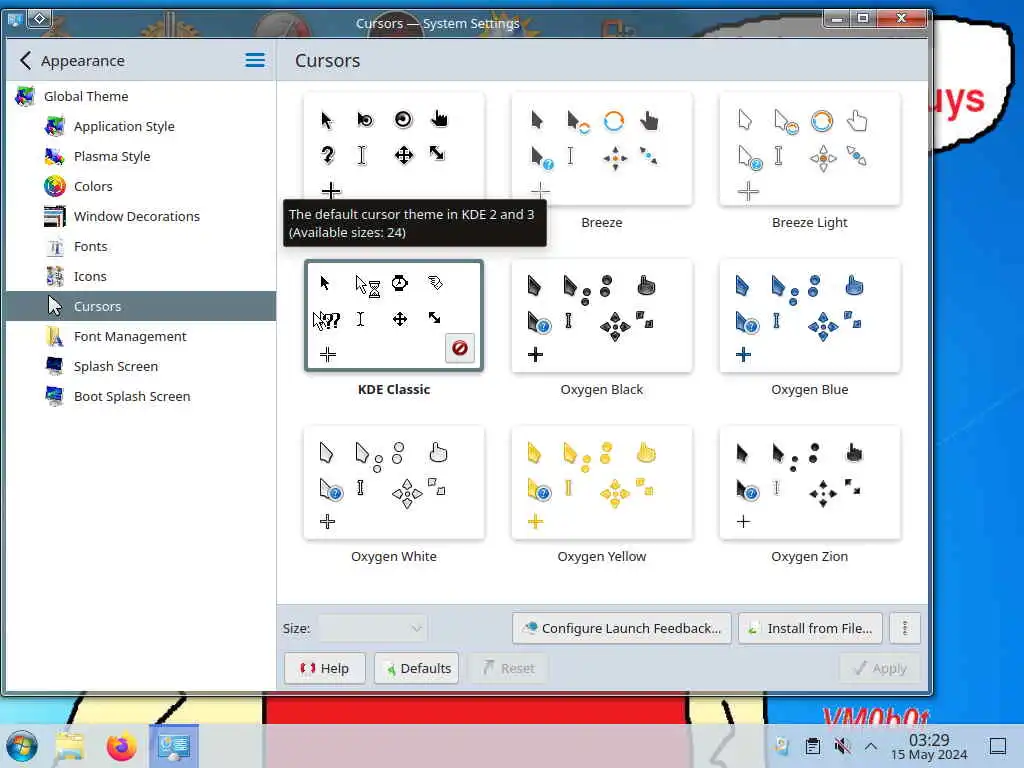Open the more options vertical dots button
Screen dimensions: 1024x768
904,628
